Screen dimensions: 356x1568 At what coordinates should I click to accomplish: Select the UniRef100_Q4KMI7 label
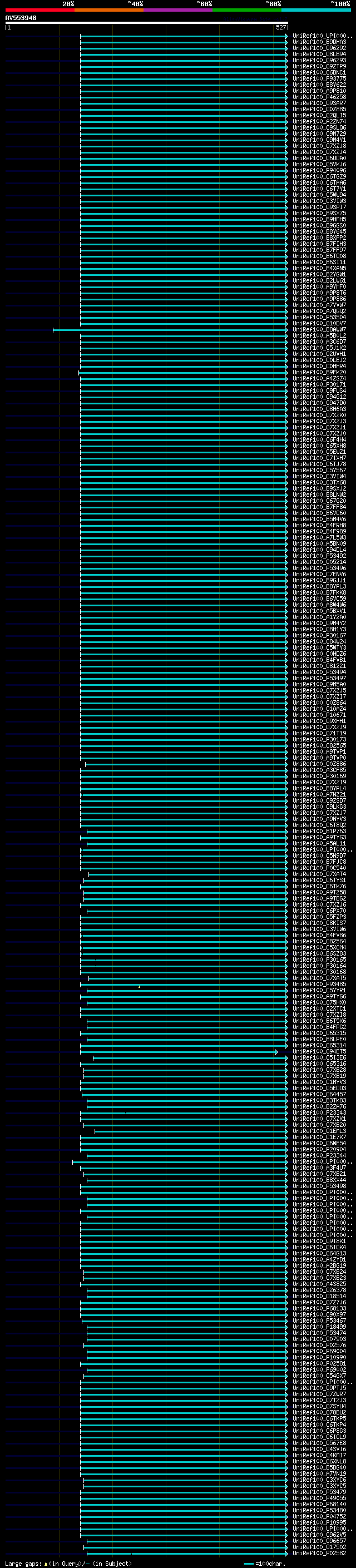point(319,1456)
